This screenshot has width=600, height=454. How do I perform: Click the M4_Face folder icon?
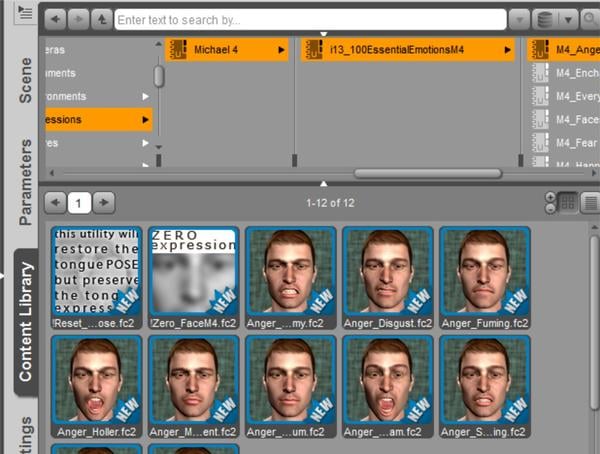540,119
